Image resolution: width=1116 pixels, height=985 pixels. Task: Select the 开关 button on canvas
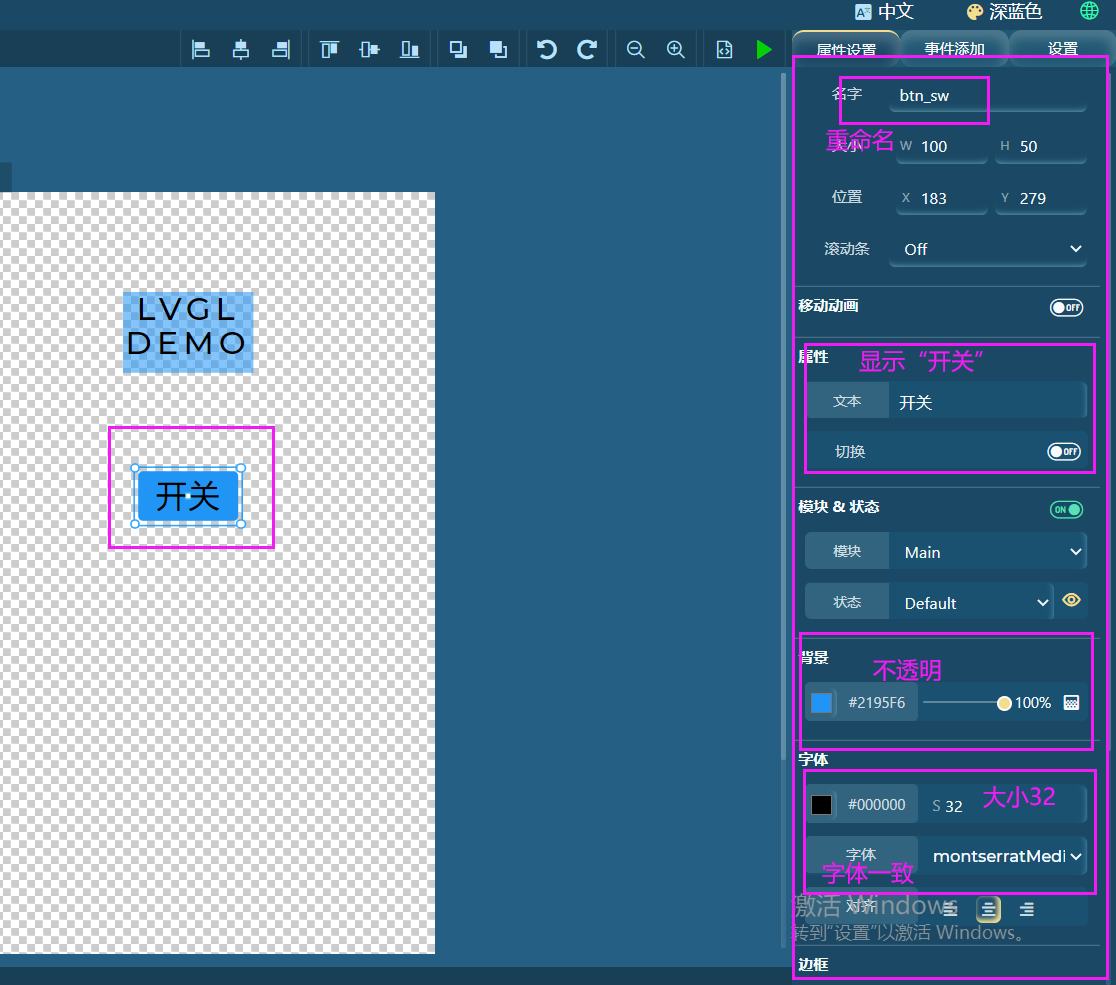pyautogui.click(x=188, y=496)
